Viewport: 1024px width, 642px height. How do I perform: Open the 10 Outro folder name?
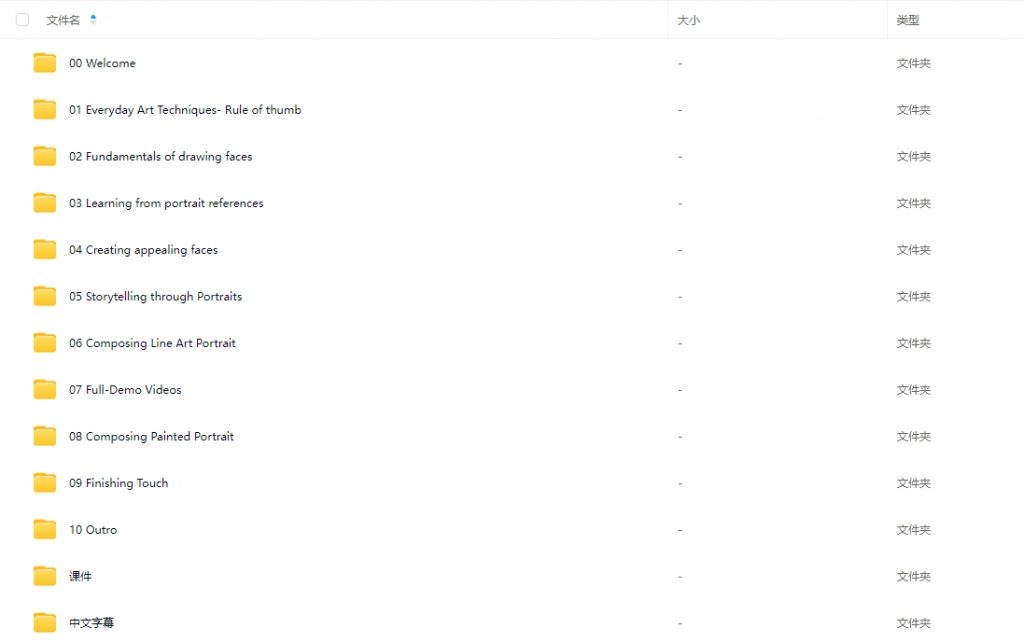click(x=93, y=530)
